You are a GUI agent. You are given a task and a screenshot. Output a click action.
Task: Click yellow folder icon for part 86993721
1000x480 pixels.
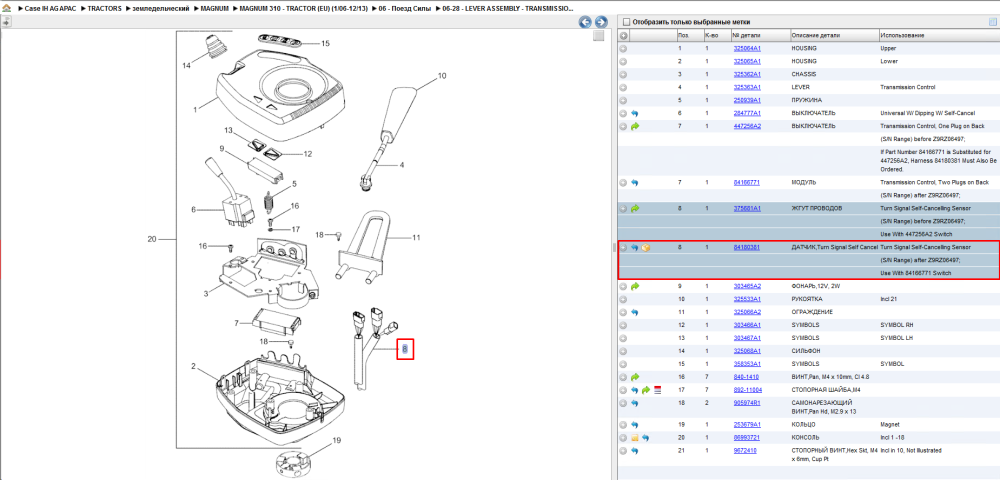point(635,438)
